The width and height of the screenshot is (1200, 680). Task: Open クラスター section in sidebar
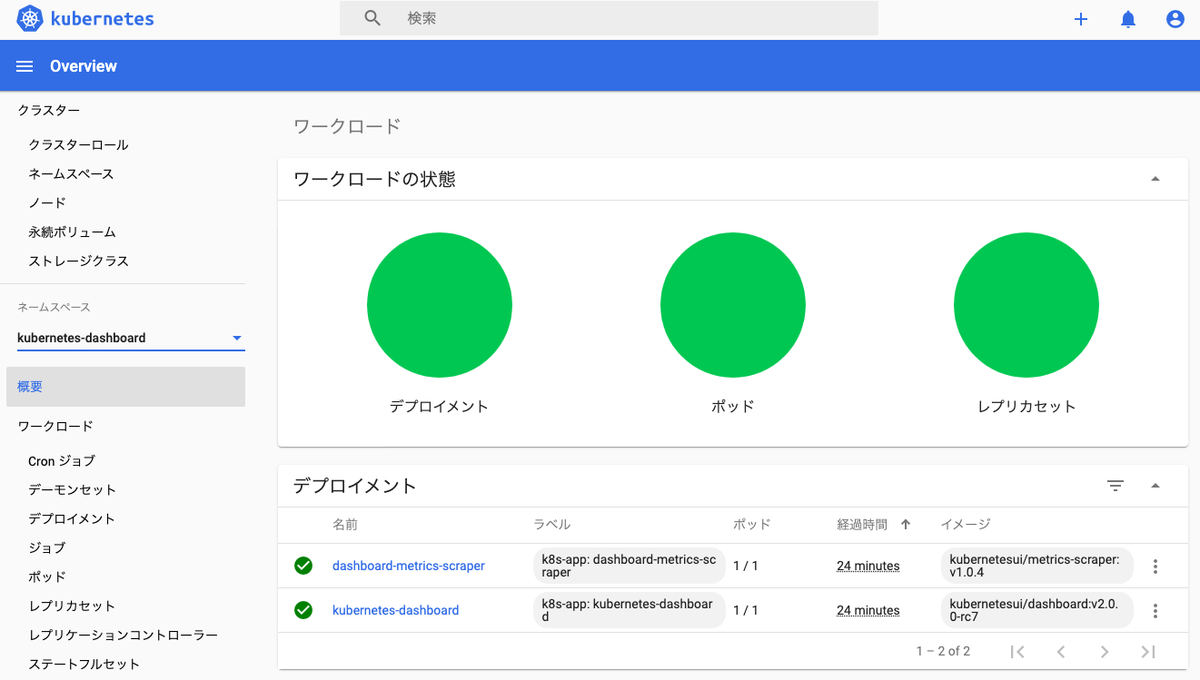click(x=48, y=110)
